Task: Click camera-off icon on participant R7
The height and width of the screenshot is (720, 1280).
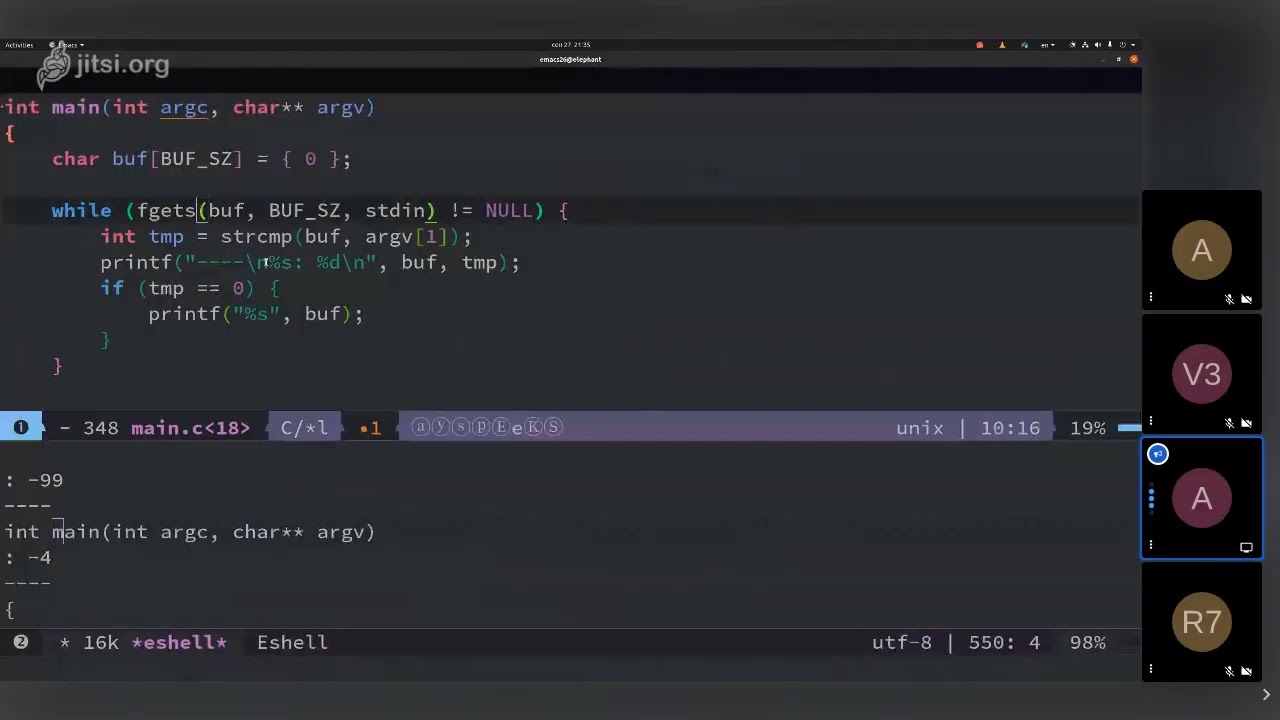Action: tap(1247, 671)
